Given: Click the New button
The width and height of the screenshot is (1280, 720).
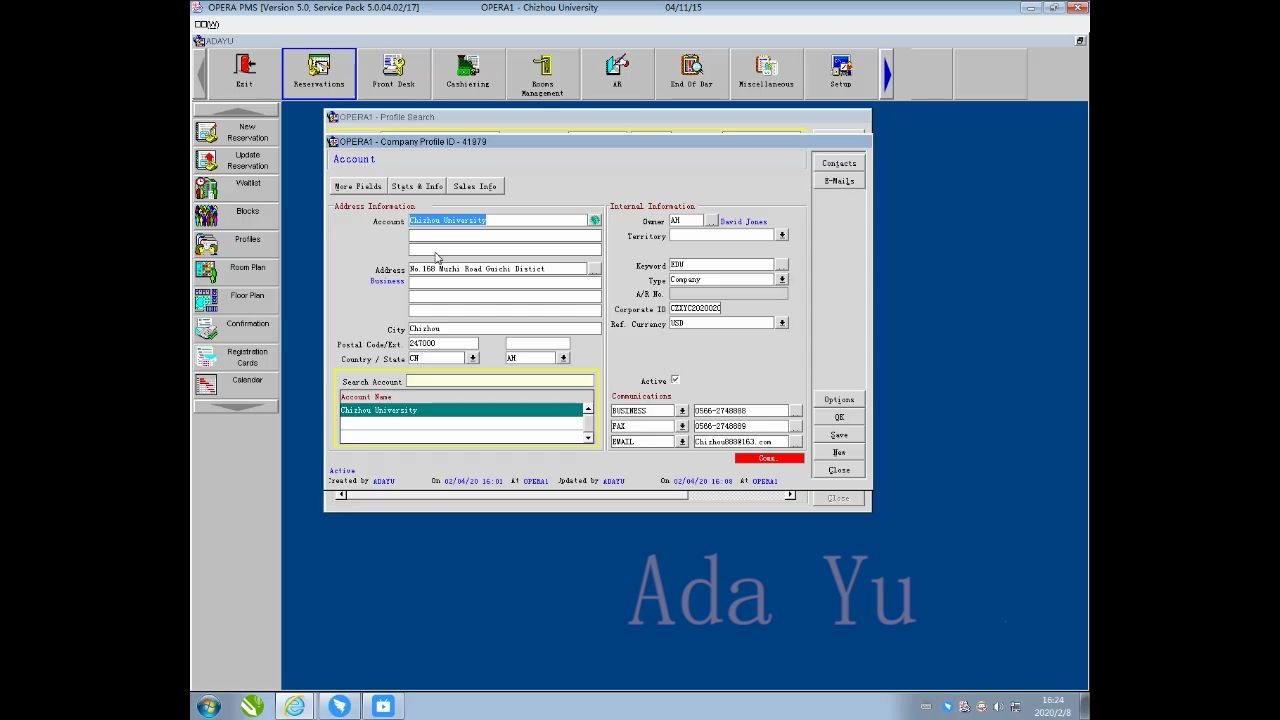Looking at the screenshot, I should tap(839, 452).
